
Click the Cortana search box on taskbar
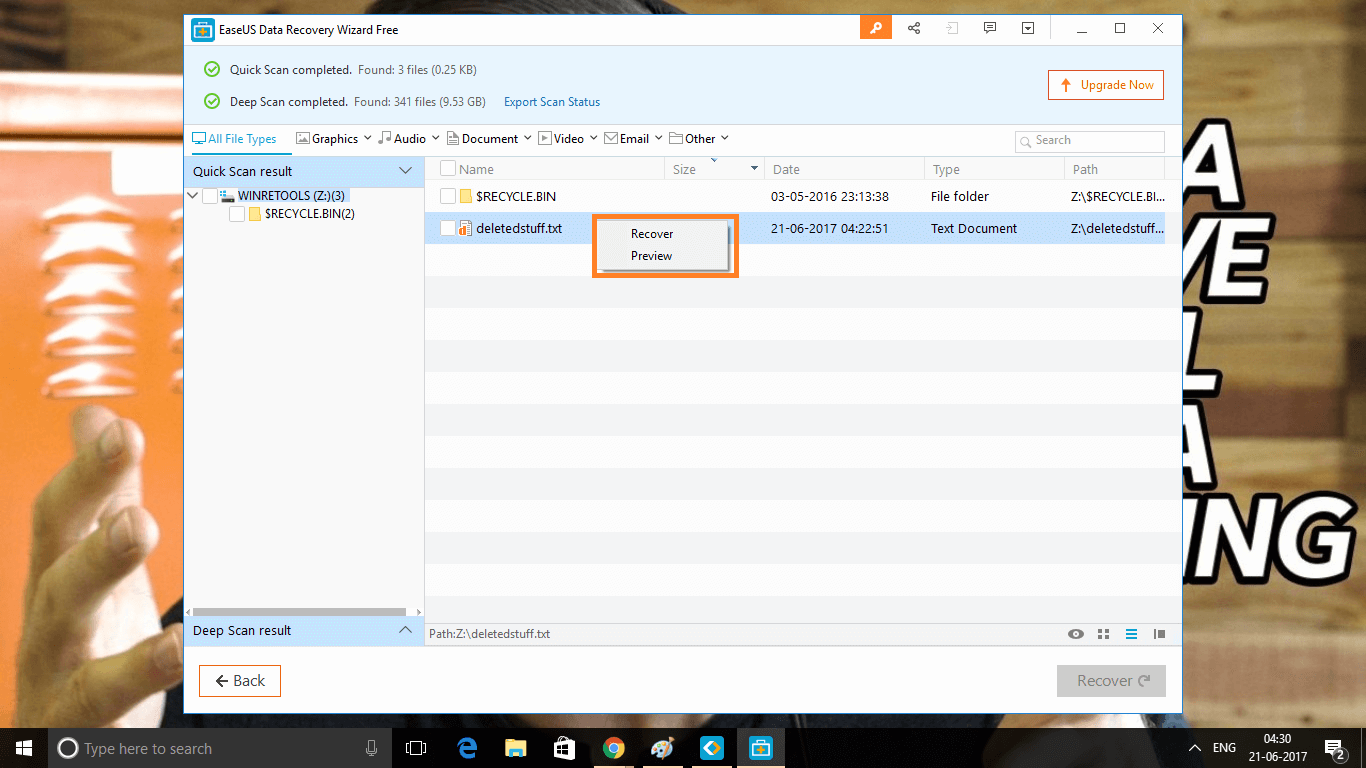tap(218, 748)
